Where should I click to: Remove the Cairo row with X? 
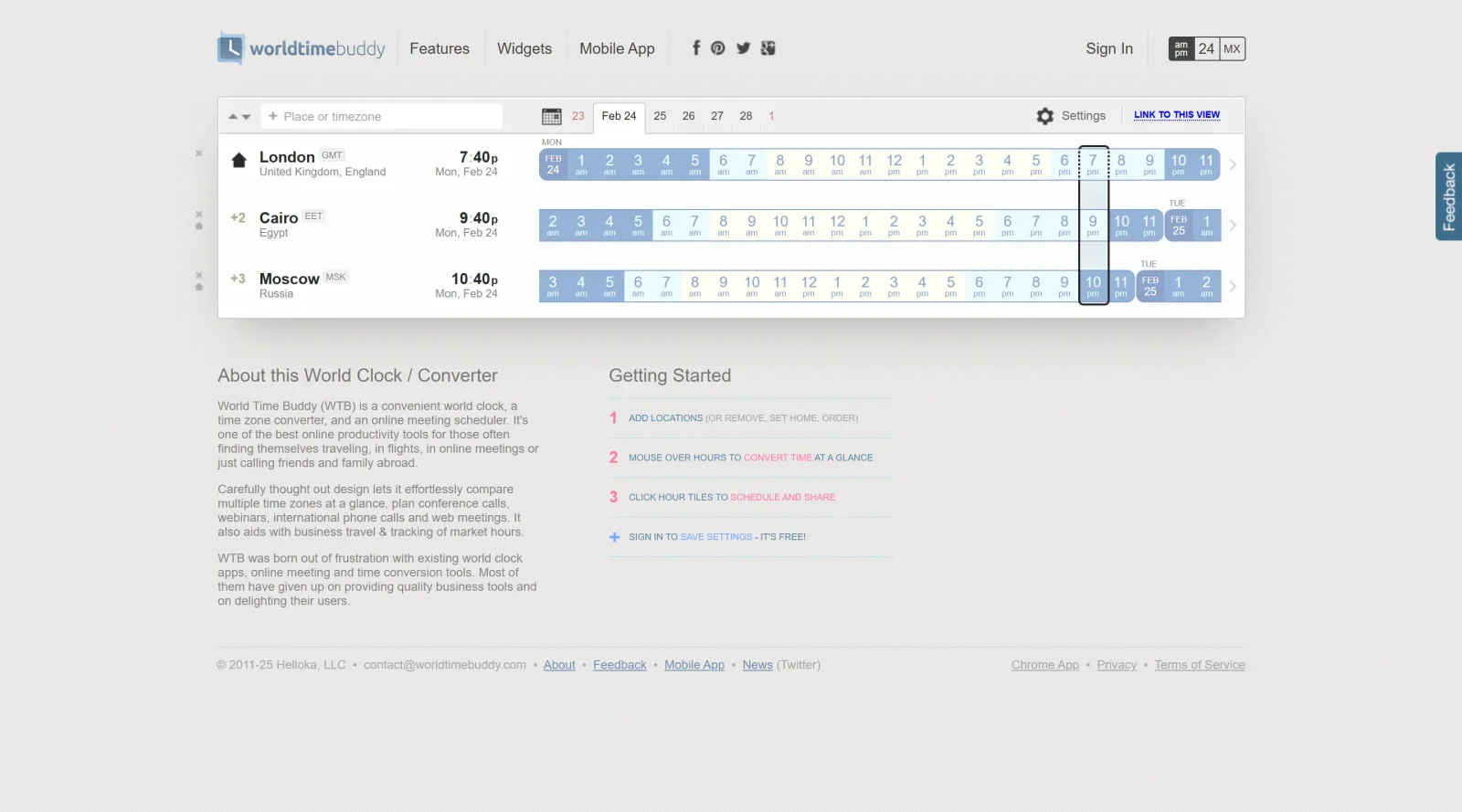pos(198,215)
